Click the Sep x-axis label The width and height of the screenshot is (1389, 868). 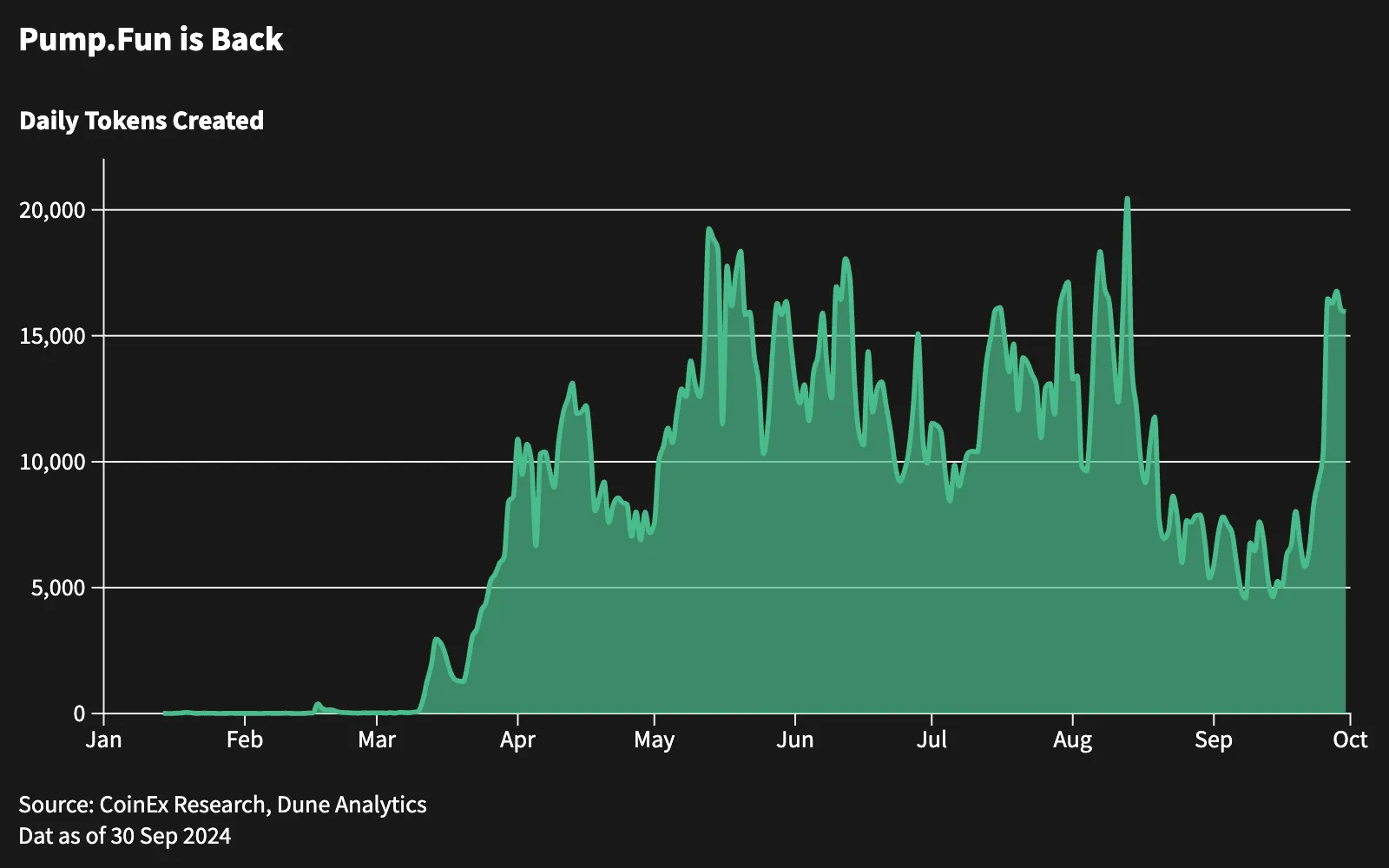(x=1213, y=740)
